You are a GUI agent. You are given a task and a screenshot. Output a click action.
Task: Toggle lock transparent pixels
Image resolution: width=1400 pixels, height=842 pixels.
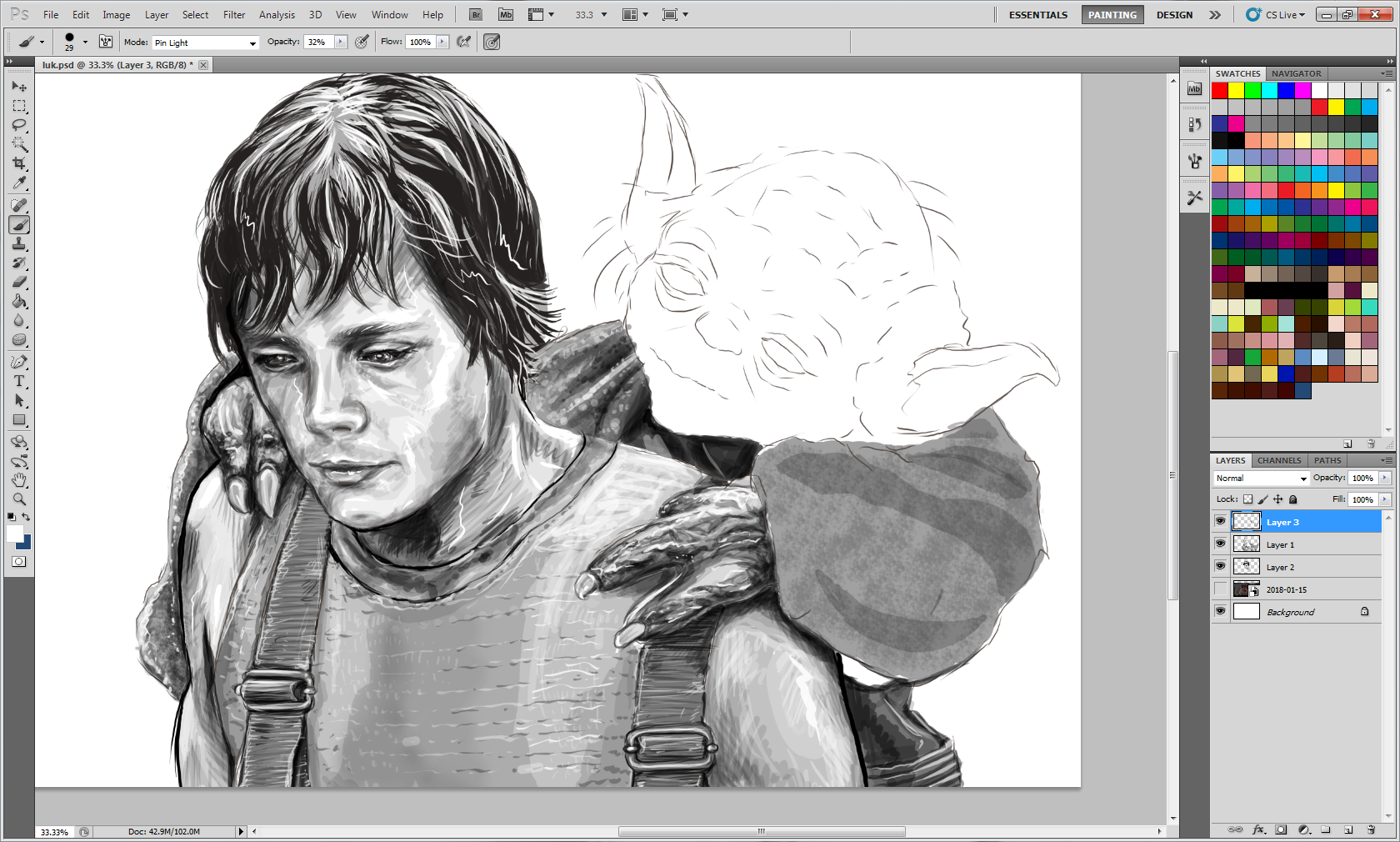(1247, 499)
